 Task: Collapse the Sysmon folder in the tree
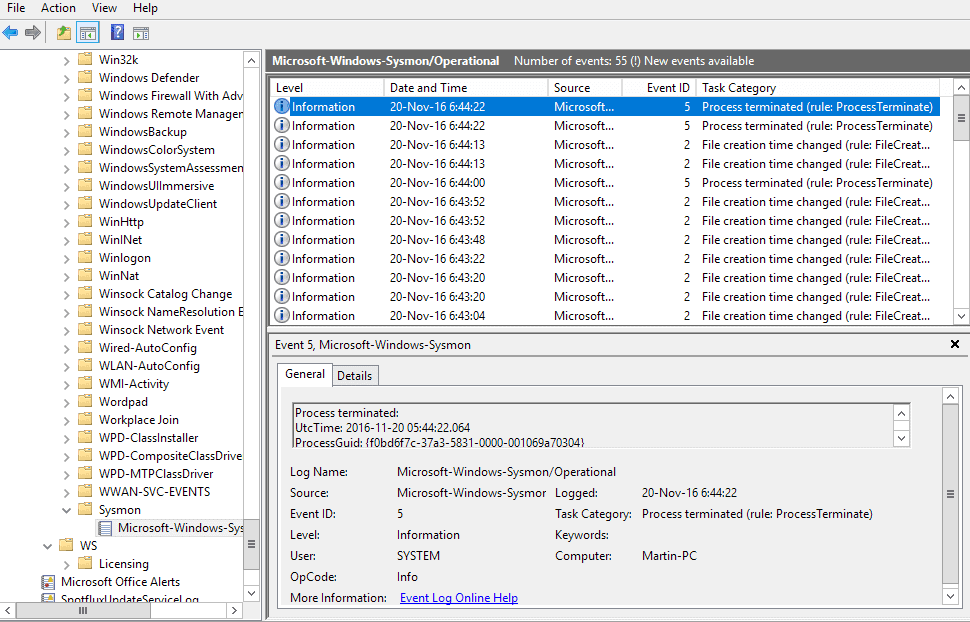pyautogui.click(x=67, y=510)
